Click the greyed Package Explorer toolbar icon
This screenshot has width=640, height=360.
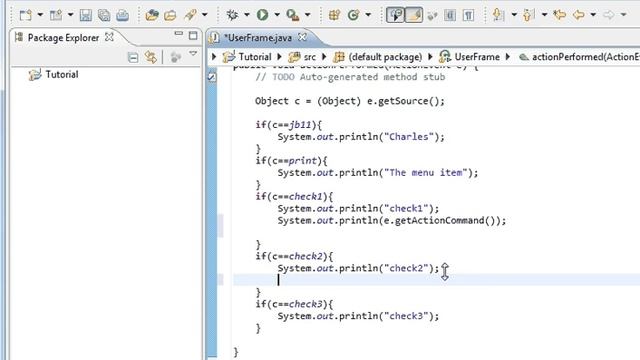pos(176,57)
